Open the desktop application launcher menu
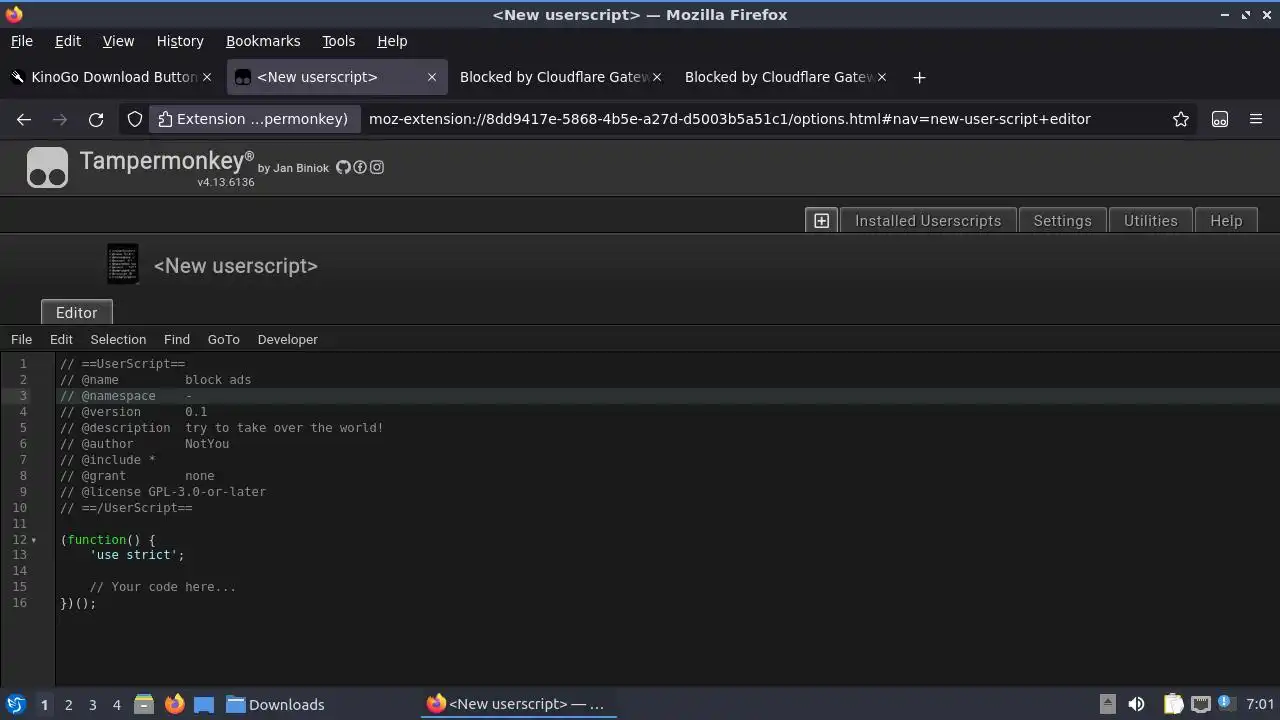 [15, 704]
